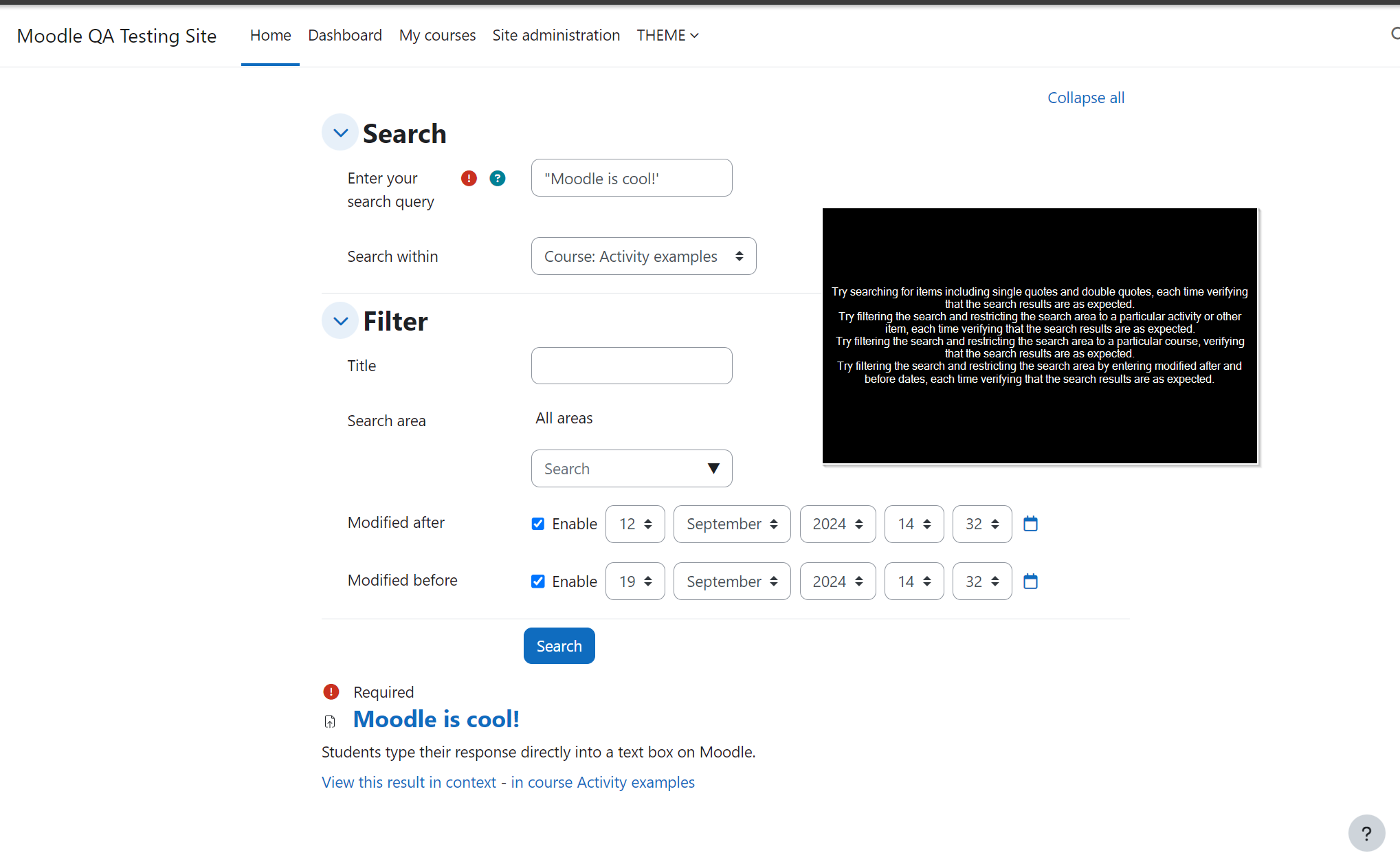The height and width of the screenshot is (853, 1400).
Task: Change the Modified before month dropdown
Action: click(732, 581)
